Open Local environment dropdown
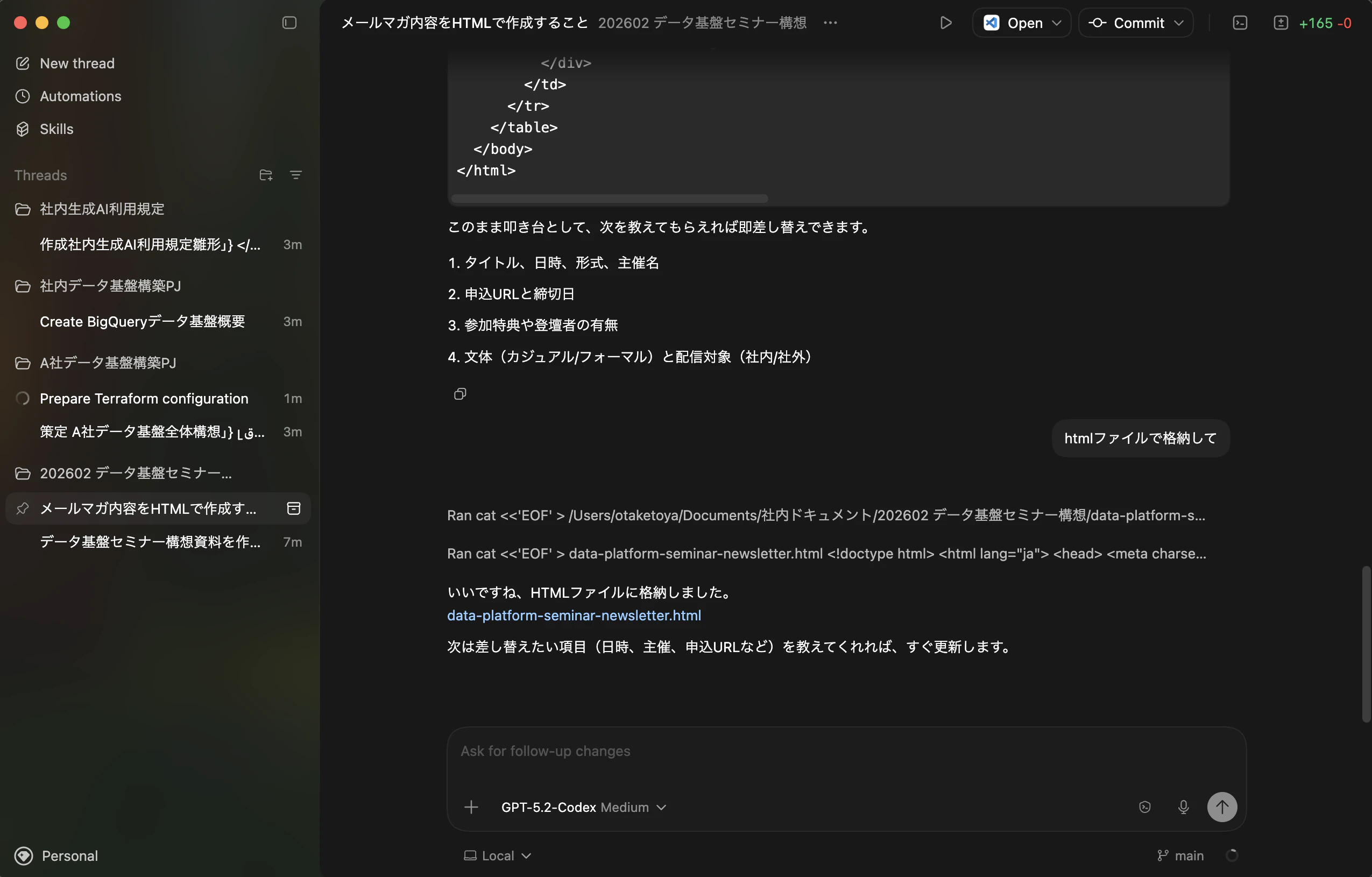 click(497, 855)
